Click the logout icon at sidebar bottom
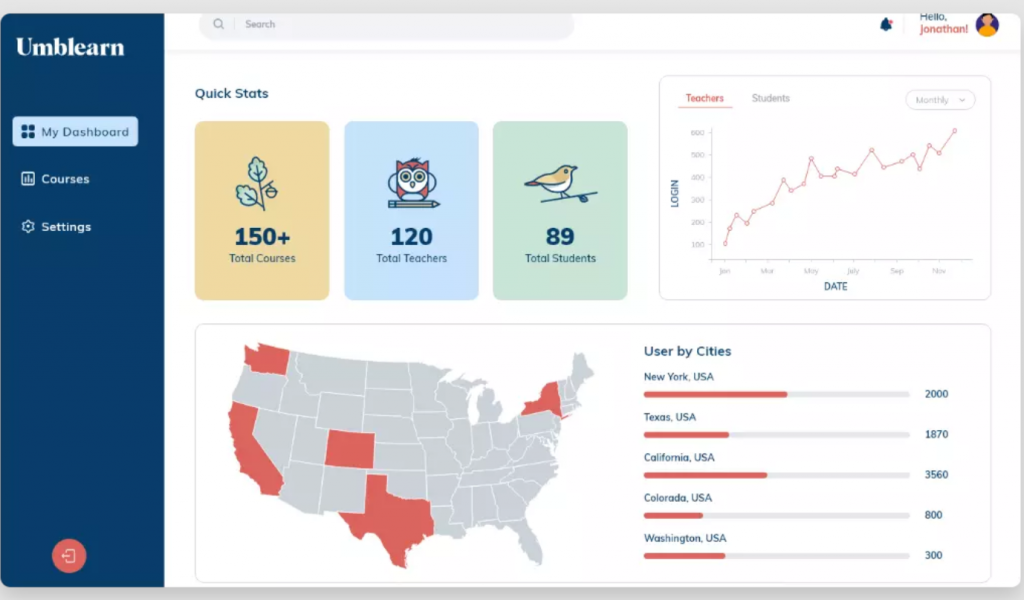Screen dimensions: 1024x600 click(69, 556)
